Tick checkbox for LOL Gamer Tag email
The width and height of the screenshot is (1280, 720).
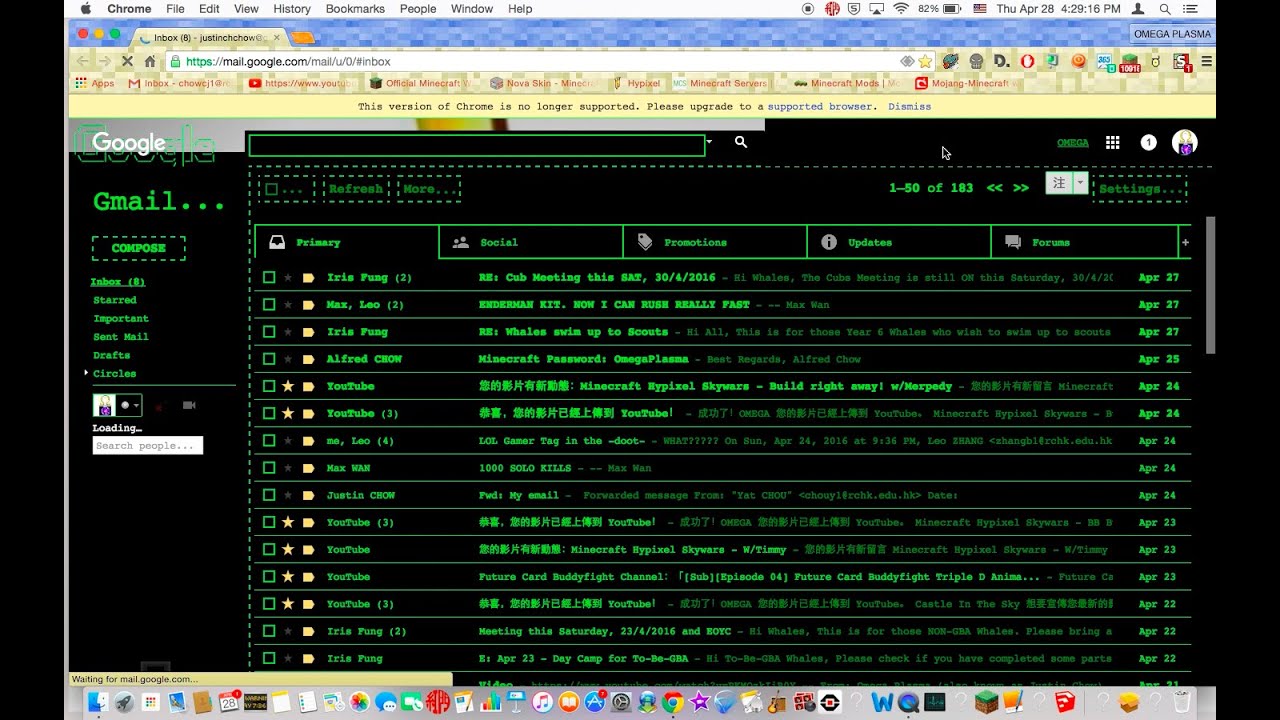pyautogui.click(x=269, y=441)
